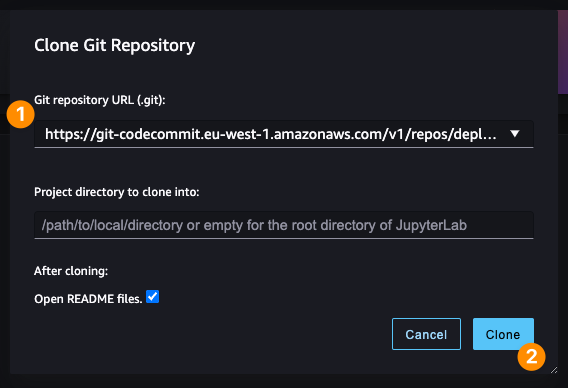The image size is (568, 388).
Task: Click the orange step 1 marker
Action: pos(21,114)
